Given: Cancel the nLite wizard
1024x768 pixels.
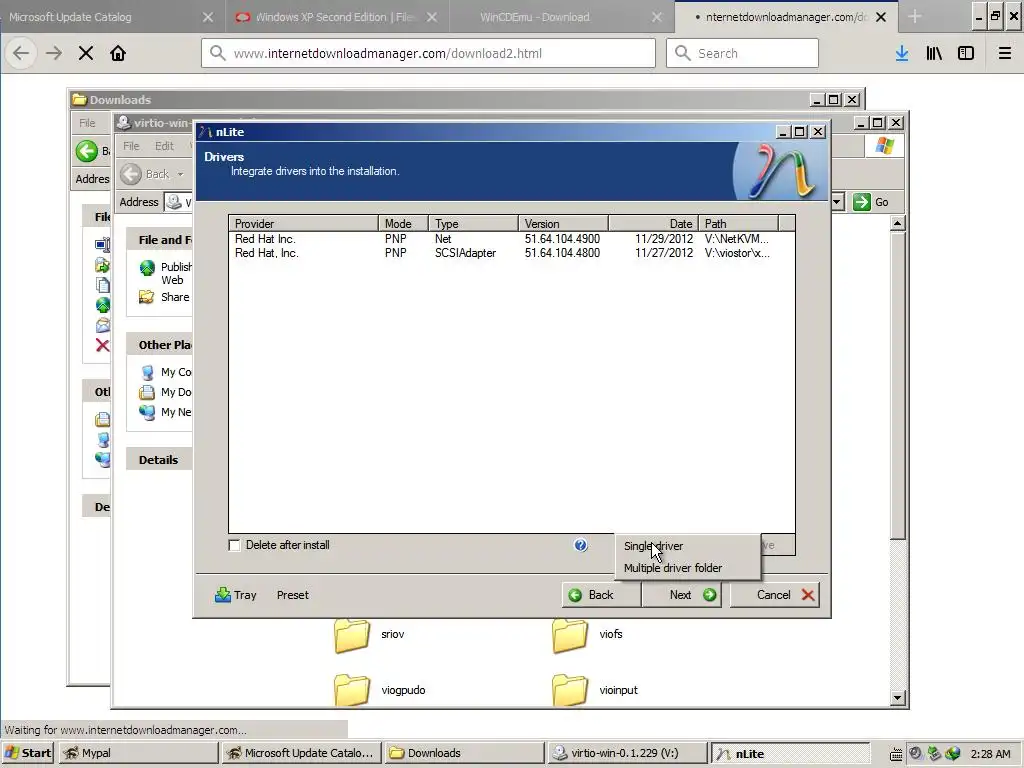Looking at the screenshot, I should 775,595.
